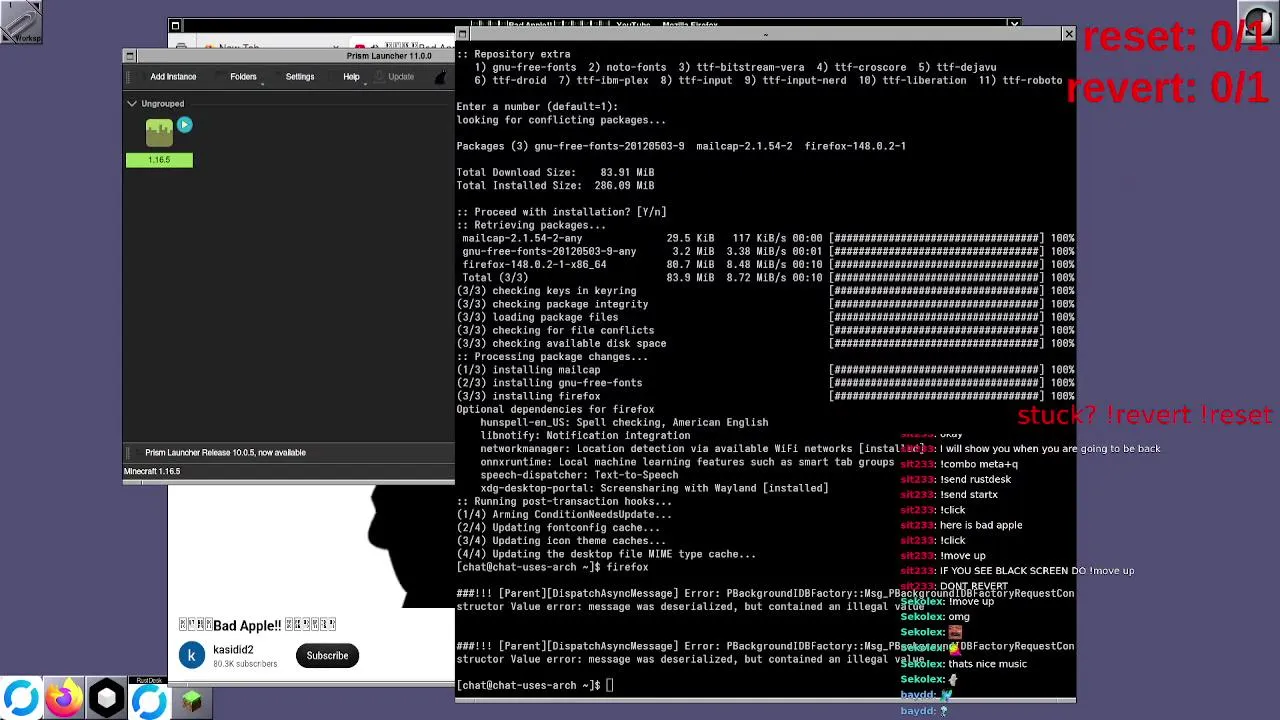Click the dial icon at the screen corner
The width and height of the screenshot is (1280, 720).
click(1259, 20)
